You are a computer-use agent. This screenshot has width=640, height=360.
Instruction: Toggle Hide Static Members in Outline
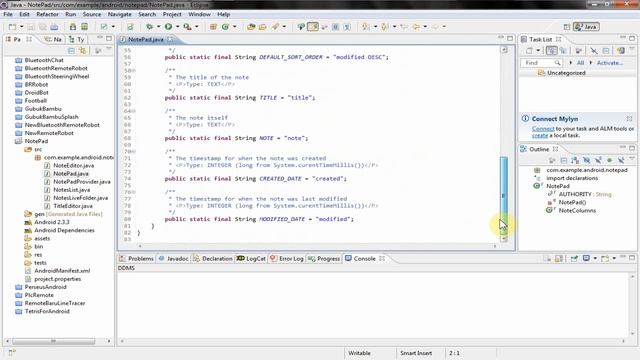598,160
